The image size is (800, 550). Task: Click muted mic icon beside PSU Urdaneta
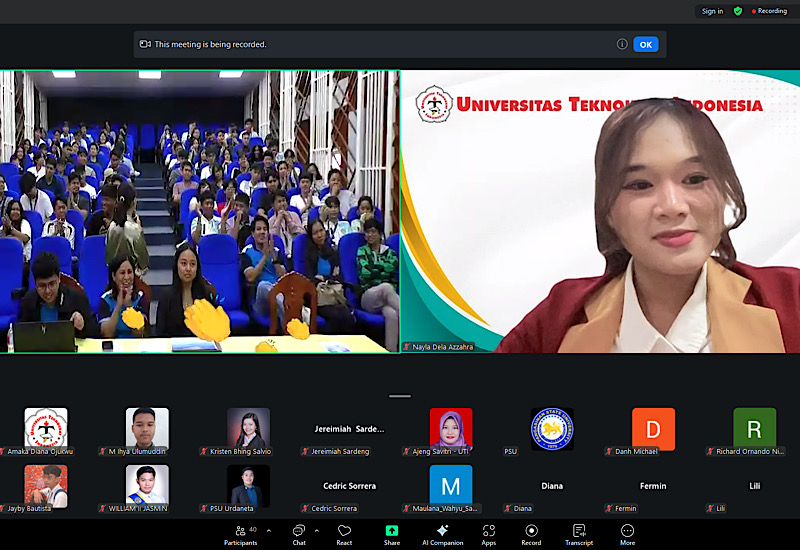[x=204, y=509]
